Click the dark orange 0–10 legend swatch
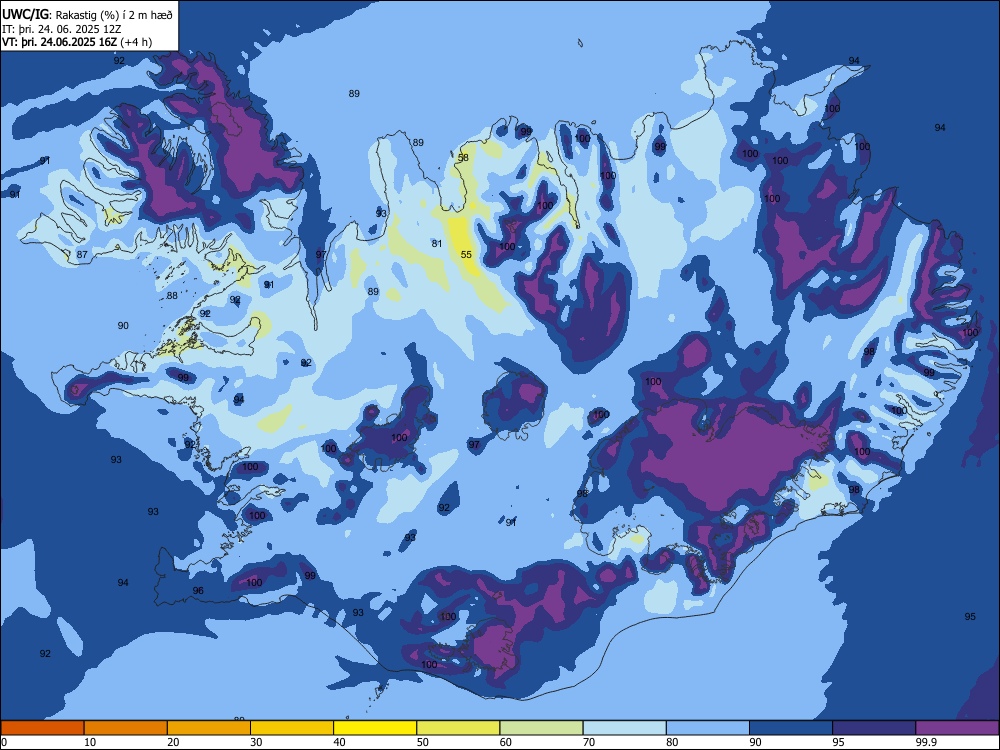This screenshot has width=1000, height=750. 42,728
